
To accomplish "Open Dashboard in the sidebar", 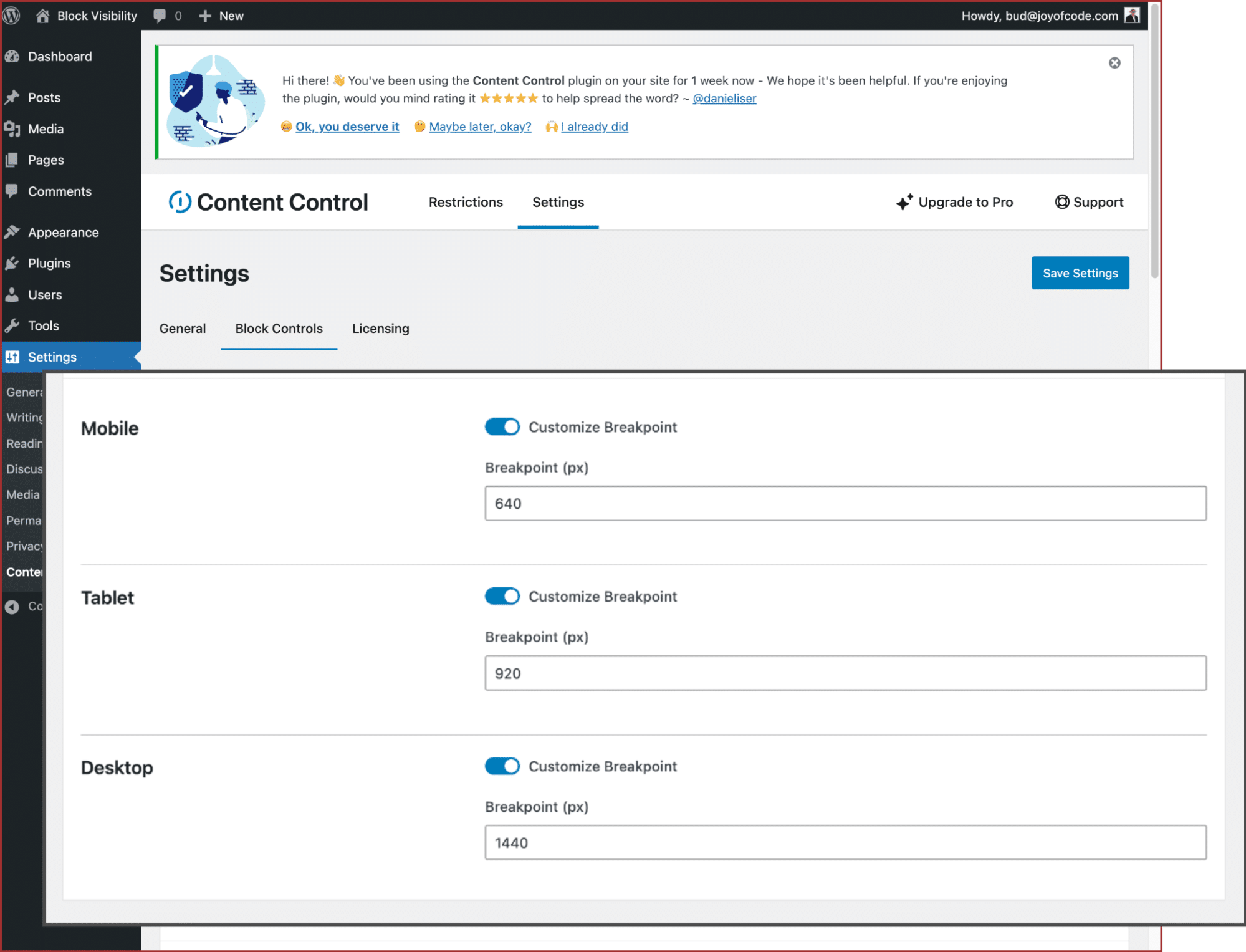I will click(x=70, y=57).
